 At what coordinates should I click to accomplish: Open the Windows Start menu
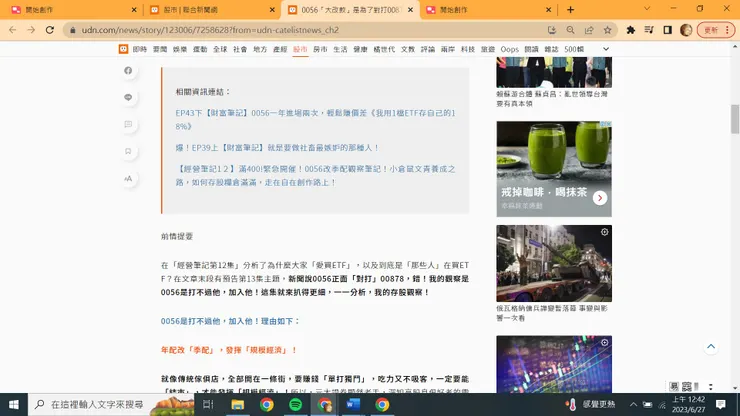tap(14, 405)
